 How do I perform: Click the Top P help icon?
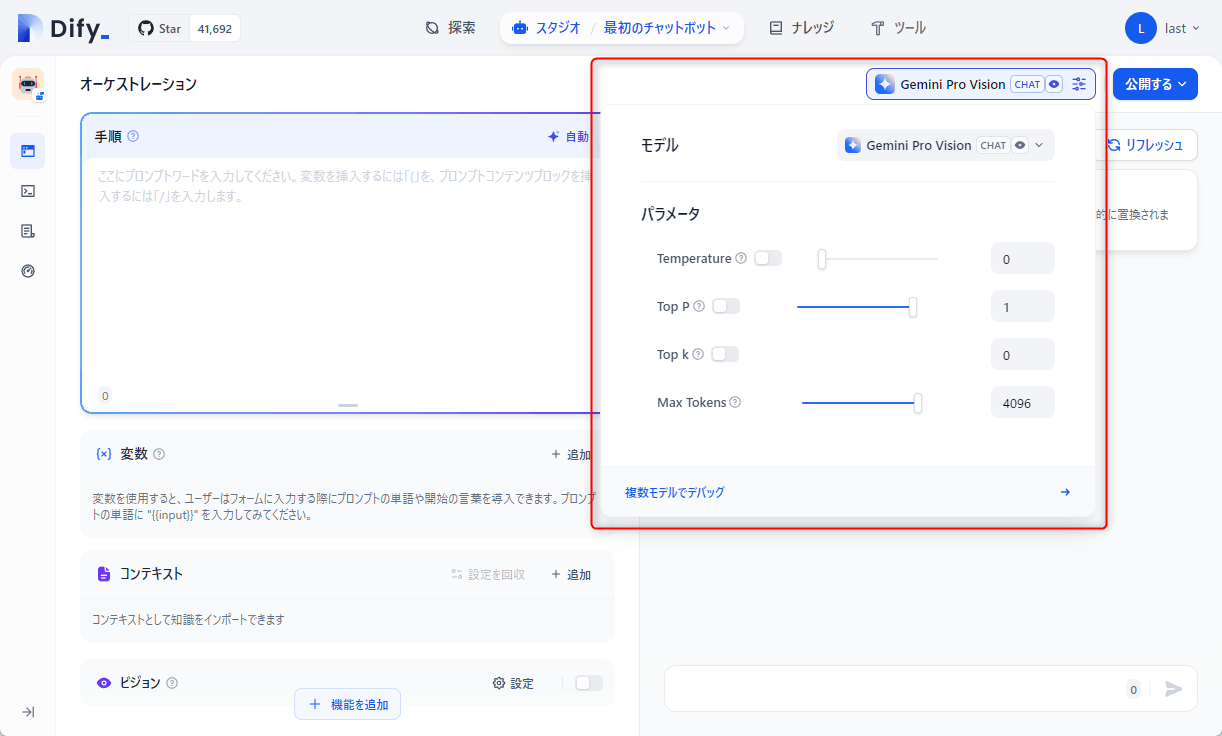(699, 306)
